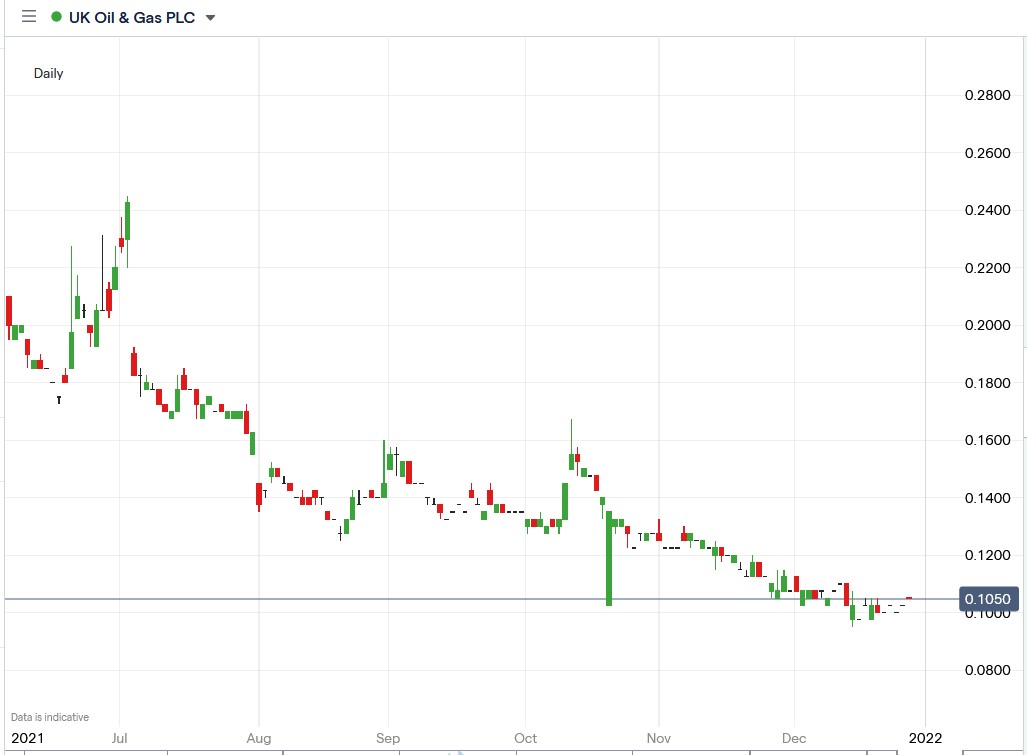Click the highest candle peak in early July
1027x755 pixels.
point(127,200)
